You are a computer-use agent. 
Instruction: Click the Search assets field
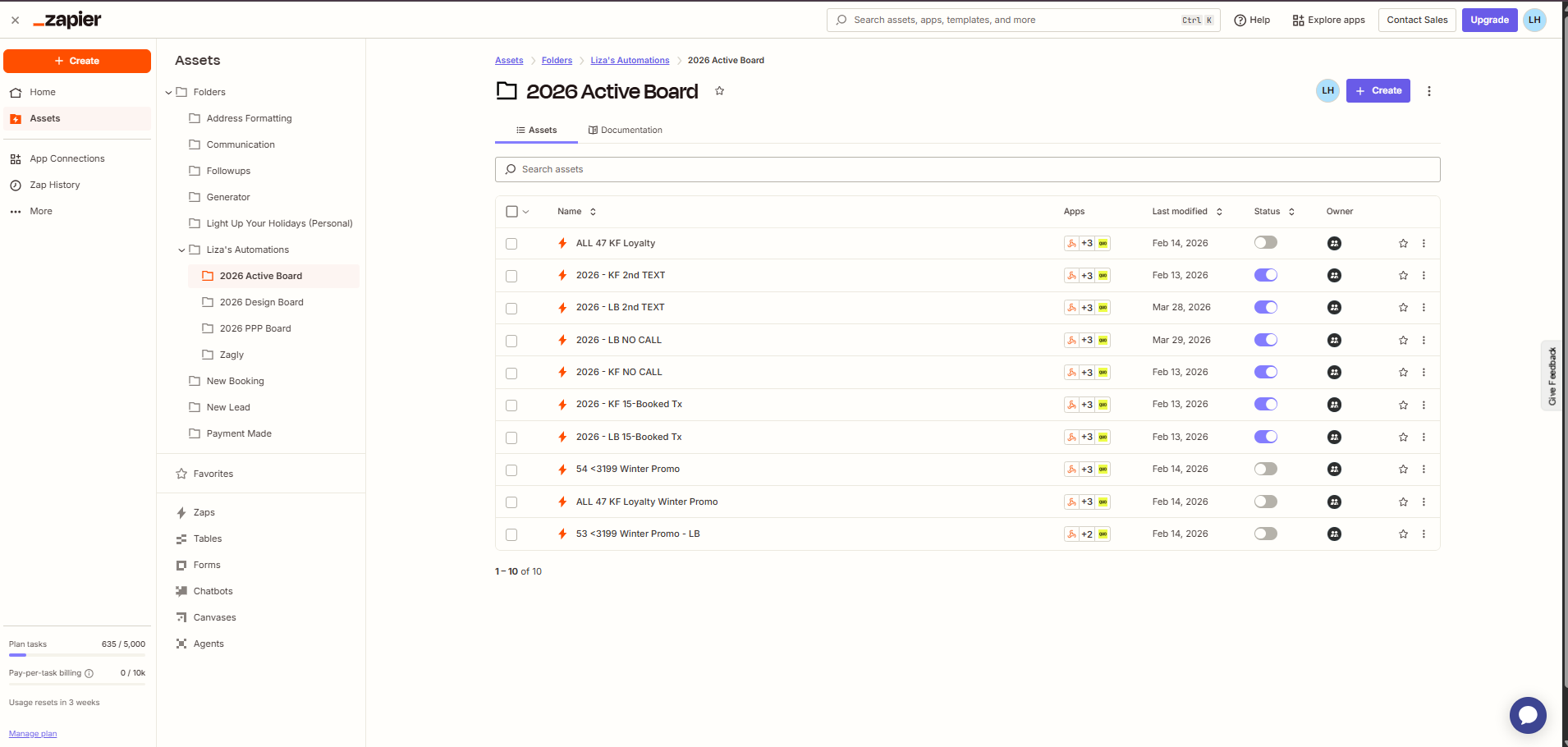click(x=967, y=169)
